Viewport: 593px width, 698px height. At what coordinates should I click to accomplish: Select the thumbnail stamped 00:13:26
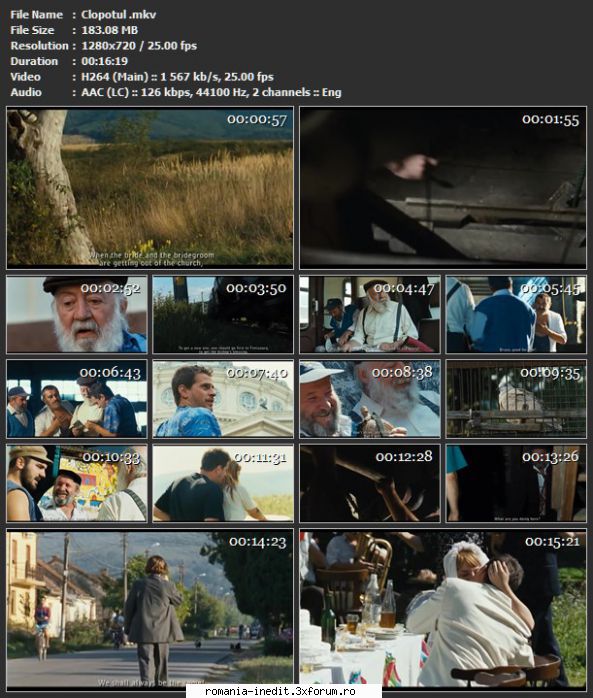pos(516,483)
